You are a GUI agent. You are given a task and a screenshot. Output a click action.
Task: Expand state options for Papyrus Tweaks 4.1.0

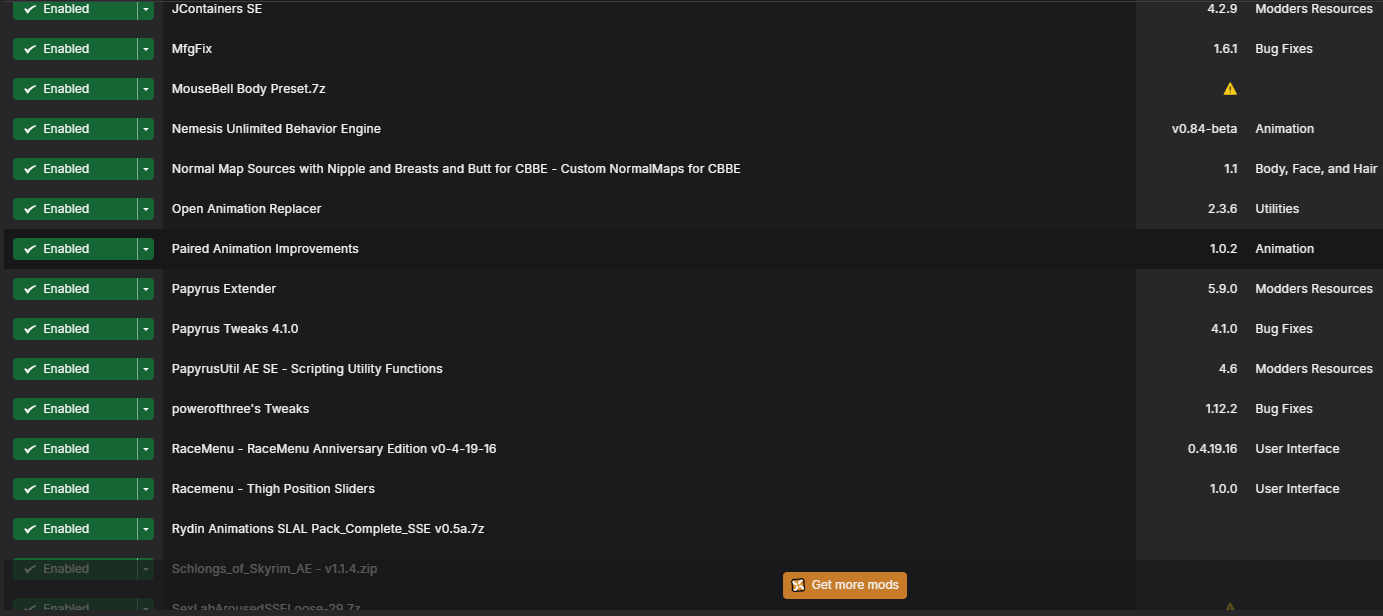coord(146,328)
